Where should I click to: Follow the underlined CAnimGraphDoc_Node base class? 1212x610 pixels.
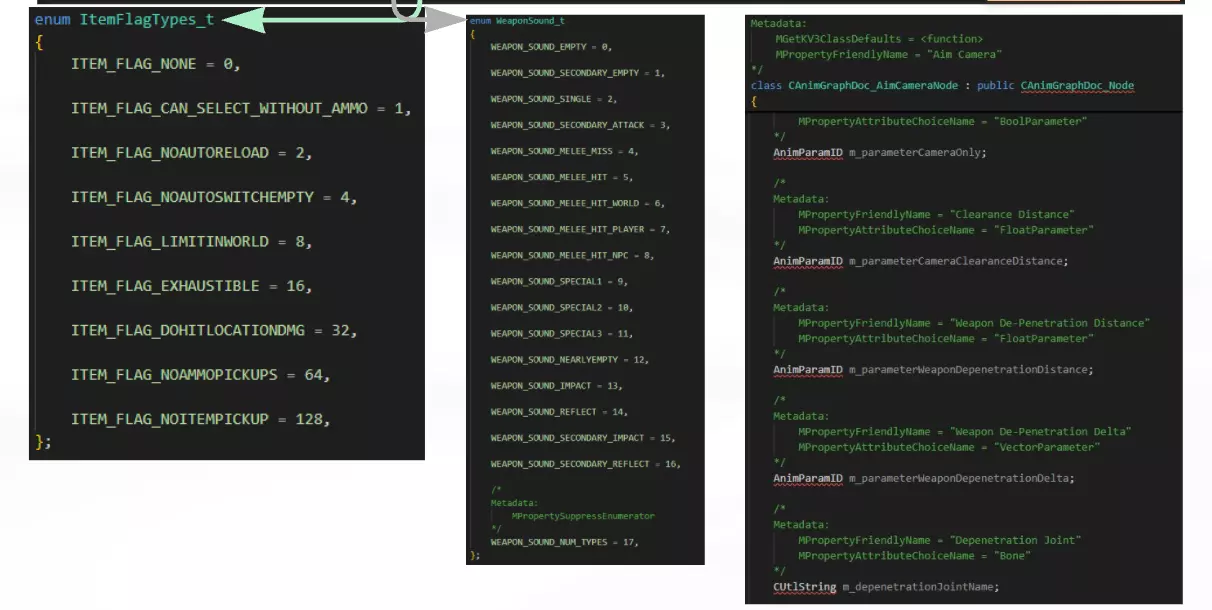(x=1077, y=86)
